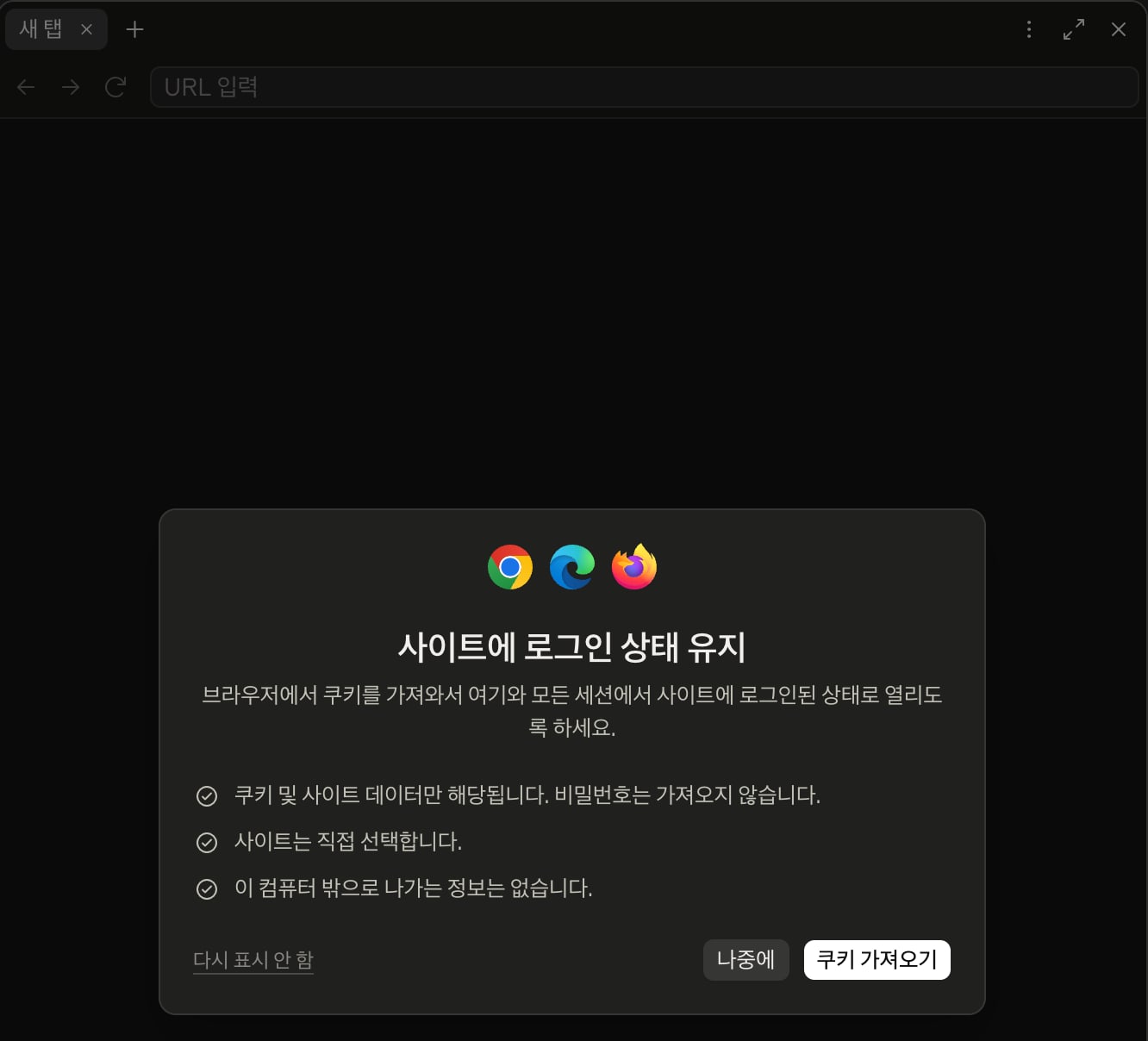1148x1041 pixels.
Task: Click the 쿠키 가져오기 button
Action: click(x=877, y=960)
